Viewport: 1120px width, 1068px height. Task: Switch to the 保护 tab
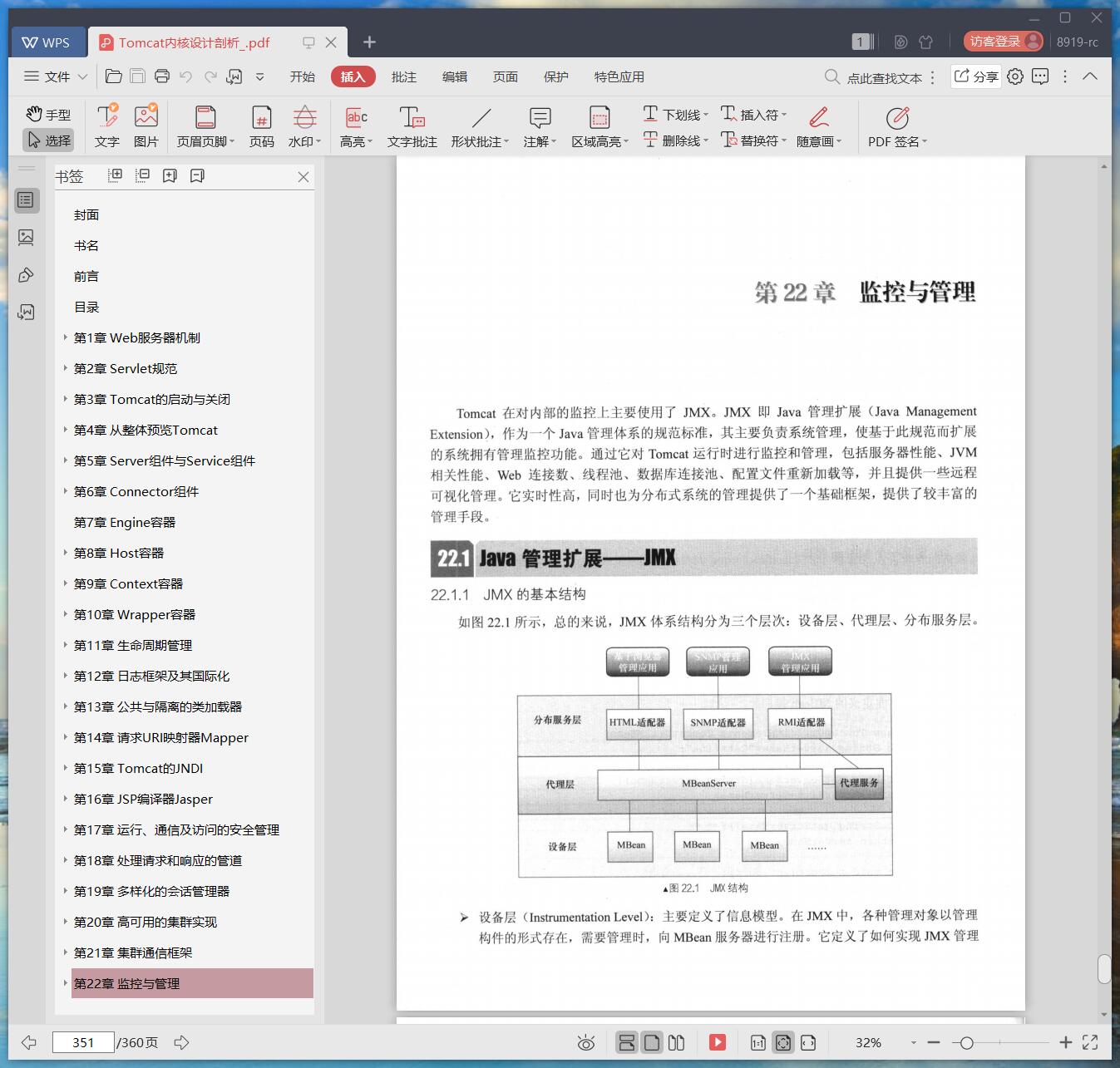click(556, 76)
